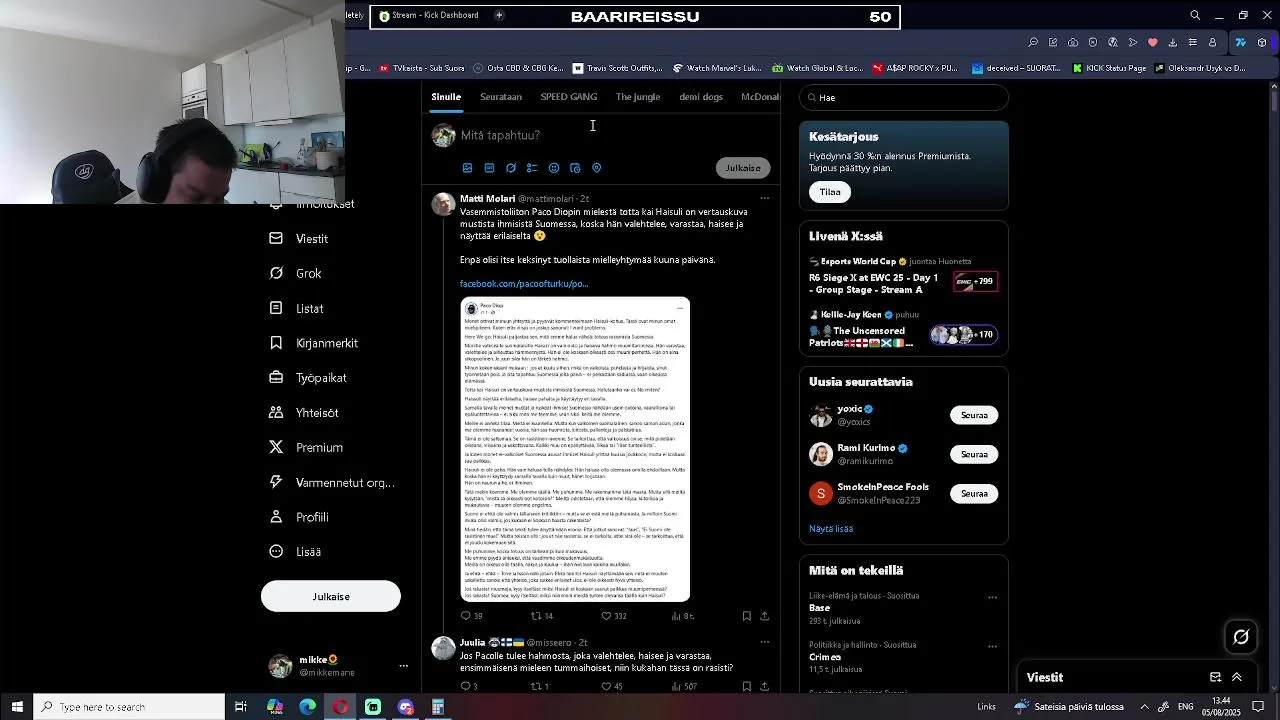This screenshot has width=1280, height=720.
Task: Open options for Base trend
Action: pyautogui.click(x=993, y=597)
